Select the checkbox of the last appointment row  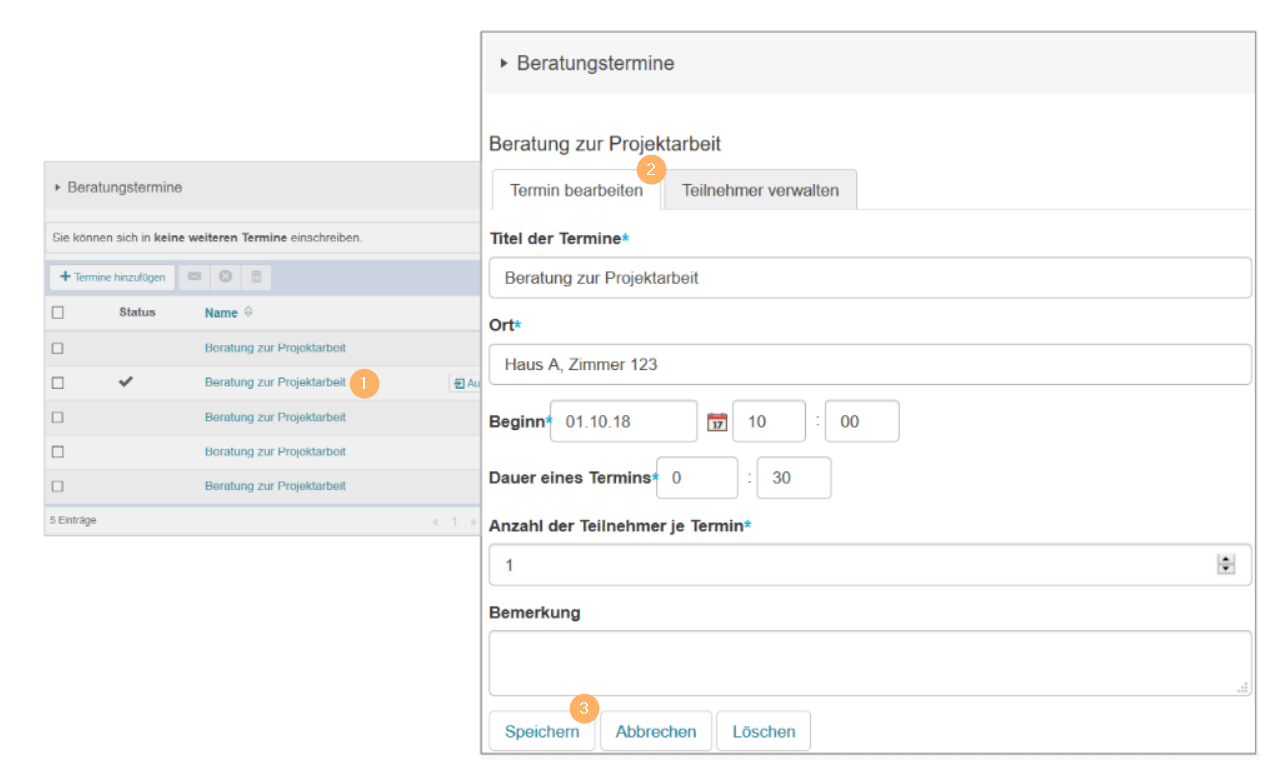[58, 486]
